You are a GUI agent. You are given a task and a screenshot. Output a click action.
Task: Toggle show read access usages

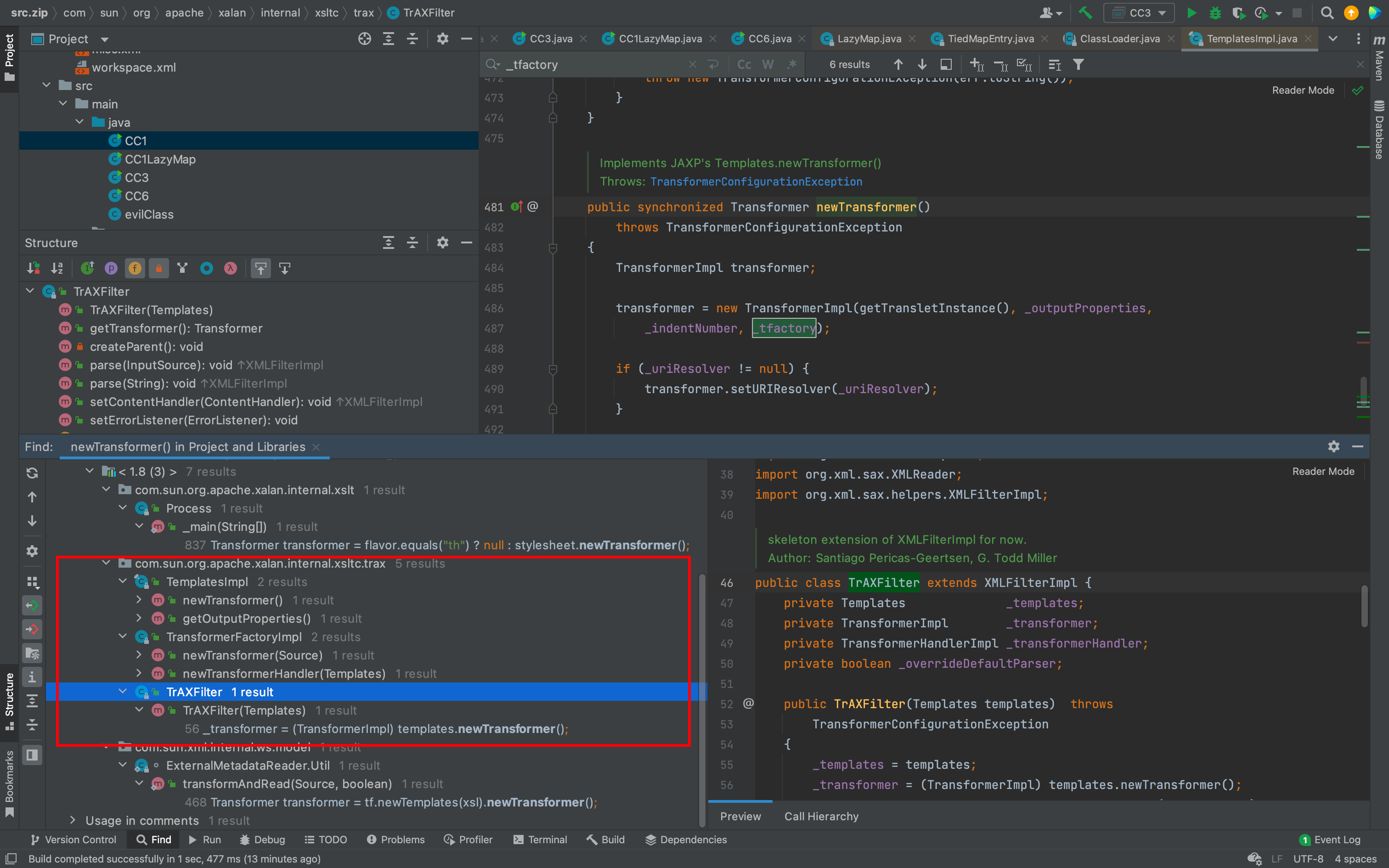click(x=32, y=605)
